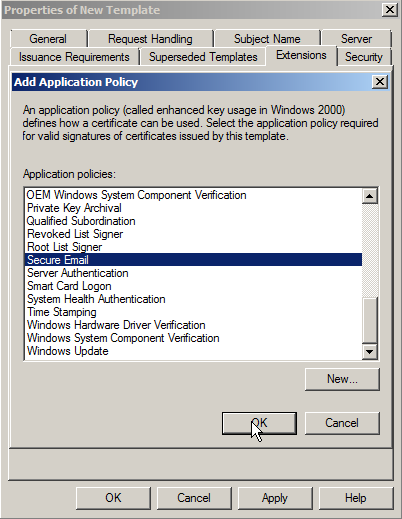Click the New... button
The width and height of the screenshot is (402, 519).
pos(342,379)
